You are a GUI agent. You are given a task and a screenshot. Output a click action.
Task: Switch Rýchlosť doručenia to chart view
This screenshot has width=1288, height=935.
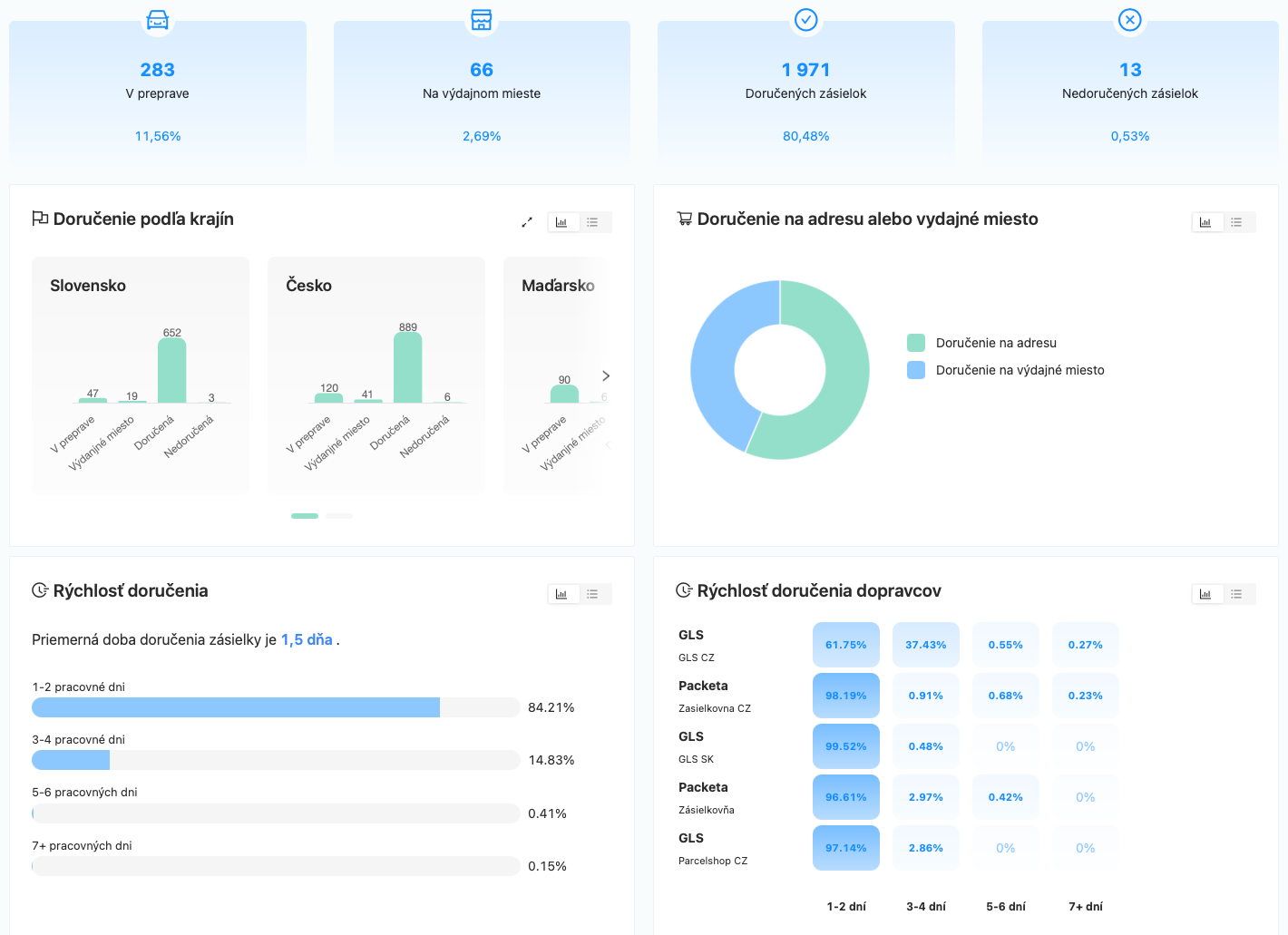coord(561,594)
